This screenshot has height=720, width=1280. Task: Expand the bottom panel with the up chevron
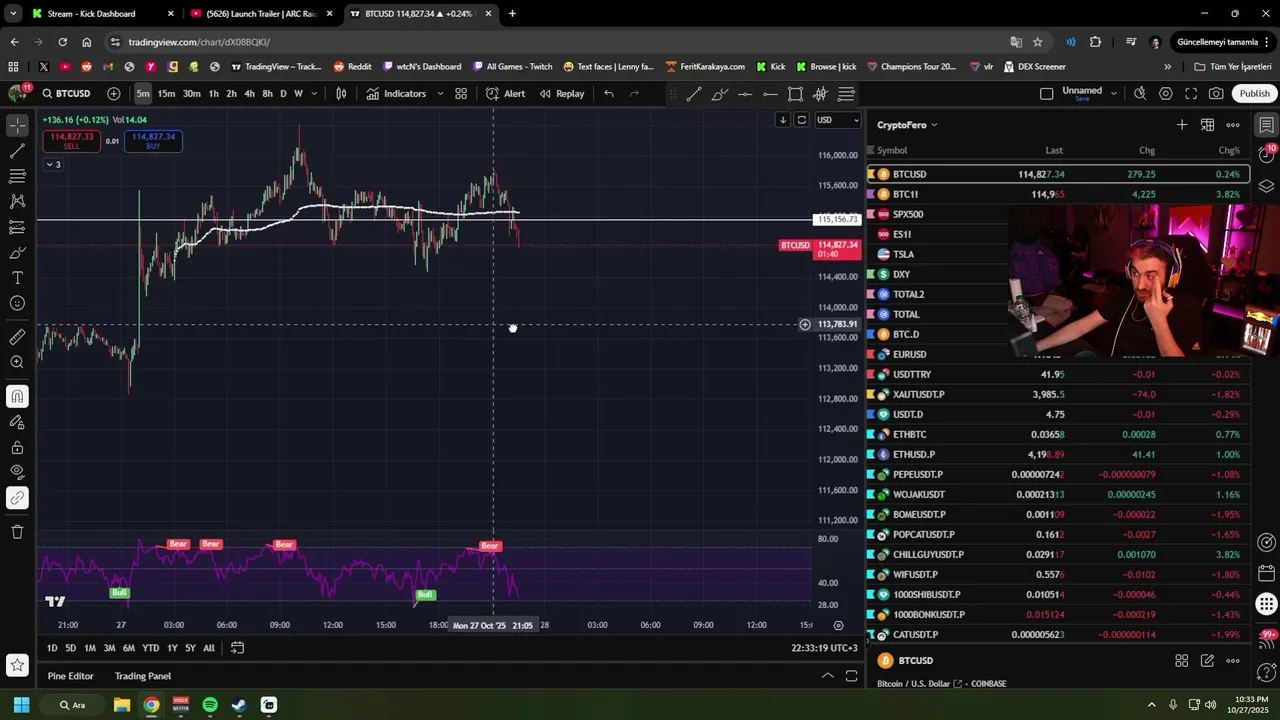(x=827, y=676)
